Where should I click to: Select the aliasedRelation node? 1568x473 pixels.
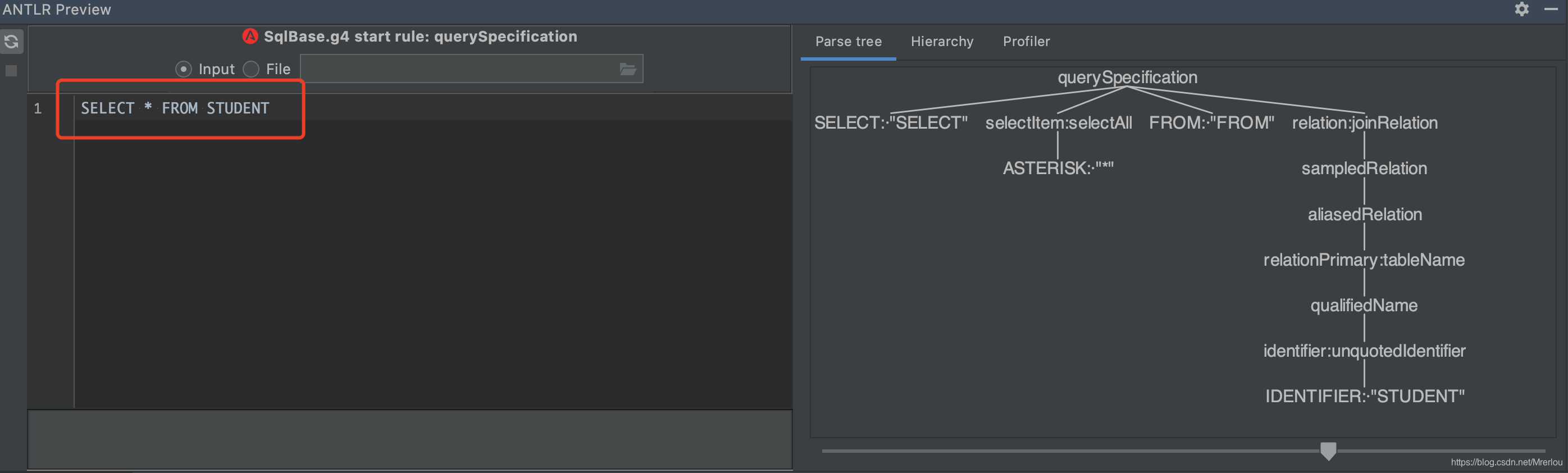tap(1365, 214)
